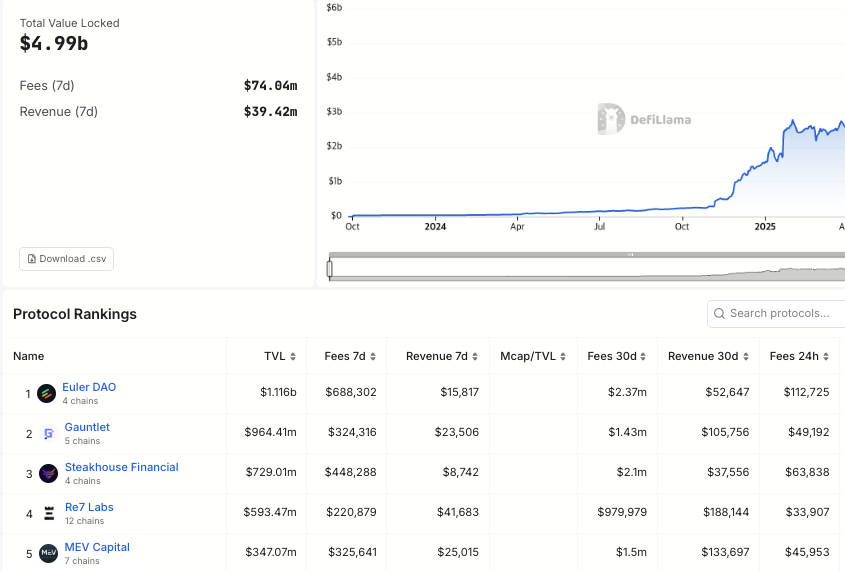Click the Steakhouse Financial logo icon
This screenshot has height=571, width=845.
tap(49, 473)
